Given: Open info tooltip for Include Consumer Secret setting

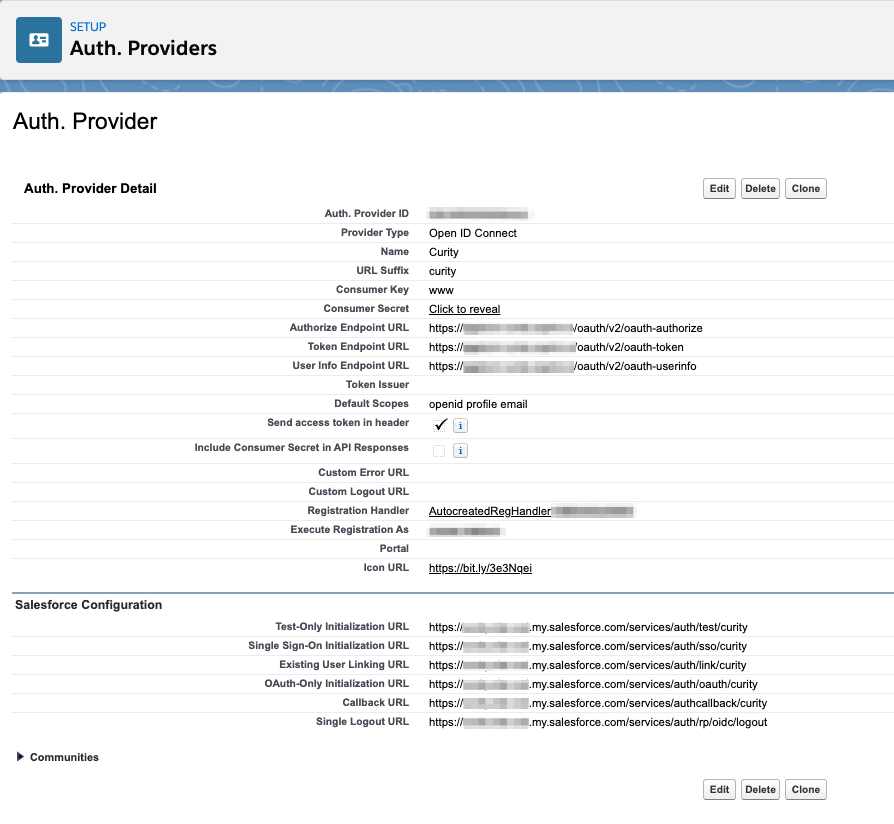Looking at the screenshot, I should click(x=459, y=450).
